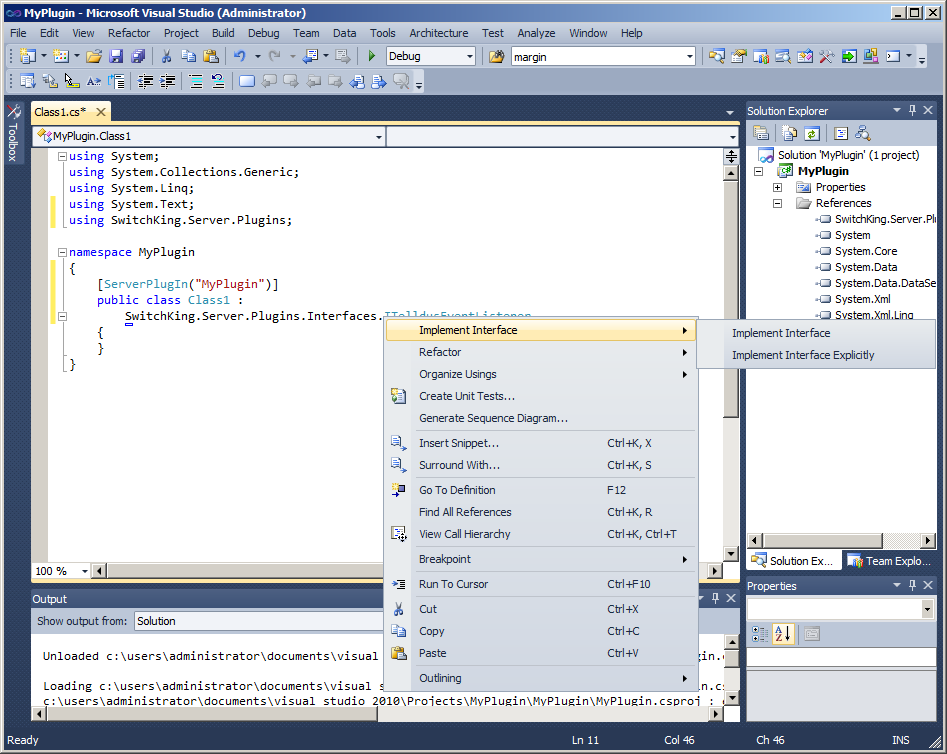Click 'Create Unit Tests...' in the context menu
Image resolution: width=947 pixels, height=754 pixels.
point(541,396)
